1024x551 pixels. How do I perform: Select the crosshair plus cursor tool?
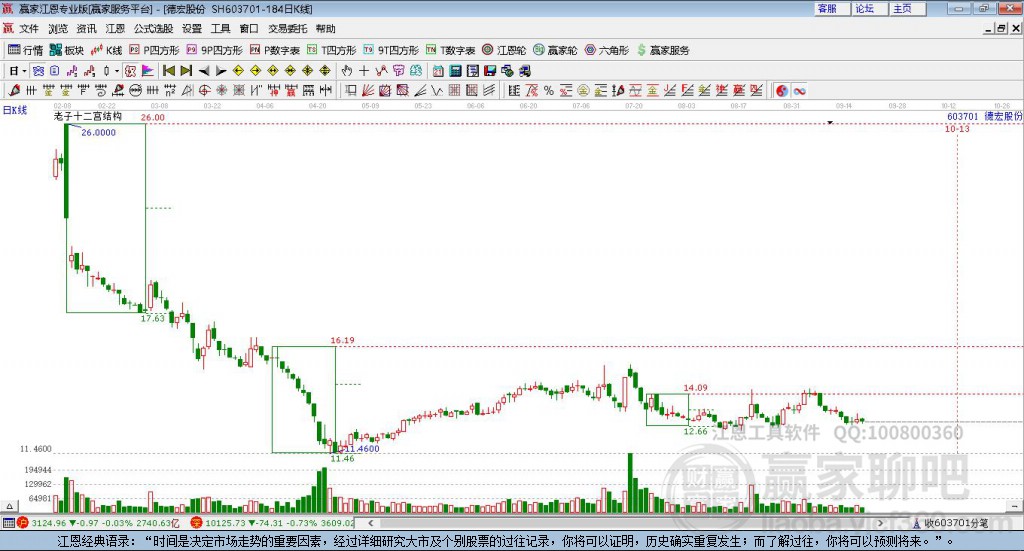364,71
